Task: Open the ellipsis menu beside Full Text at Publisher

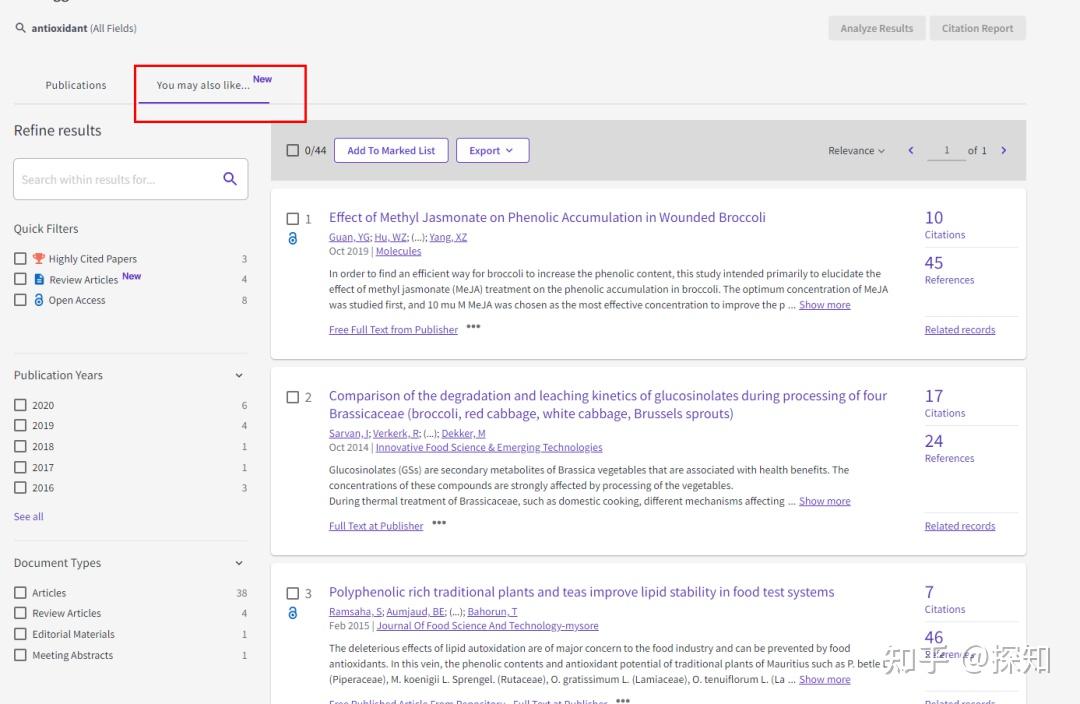Action: (438, 522)
